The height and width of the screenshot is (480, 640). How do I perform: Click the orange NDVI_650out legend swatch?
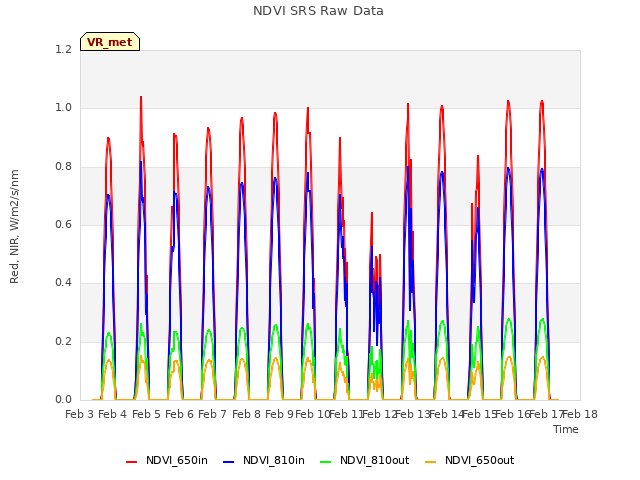(x=431, y=462)
